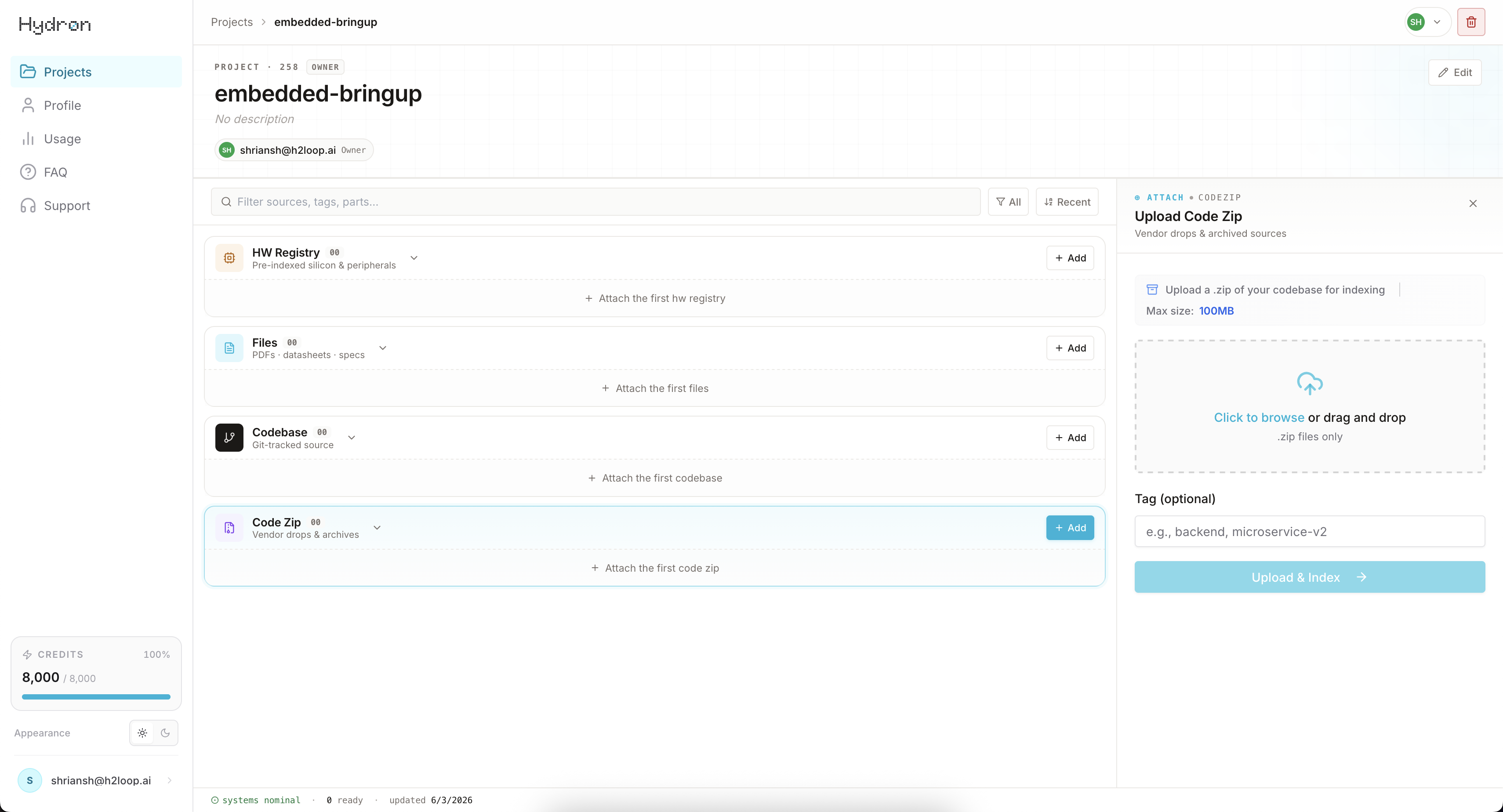The image size is (1503, 812).
Task: Click the FAQ question mark icon
Action: (28, 172)
